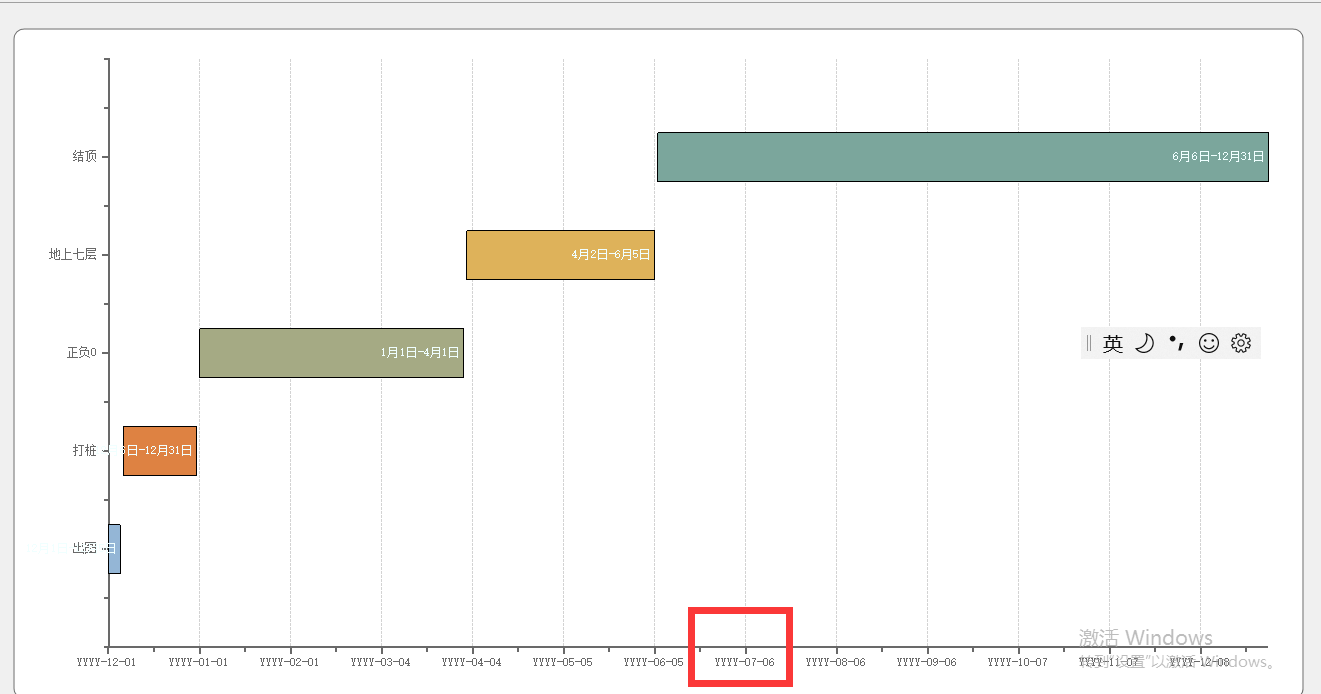Toggle the punctuation mode icon in IME toolbar
Screen dimensions: 1321x694
click(x=1176, y=343)
